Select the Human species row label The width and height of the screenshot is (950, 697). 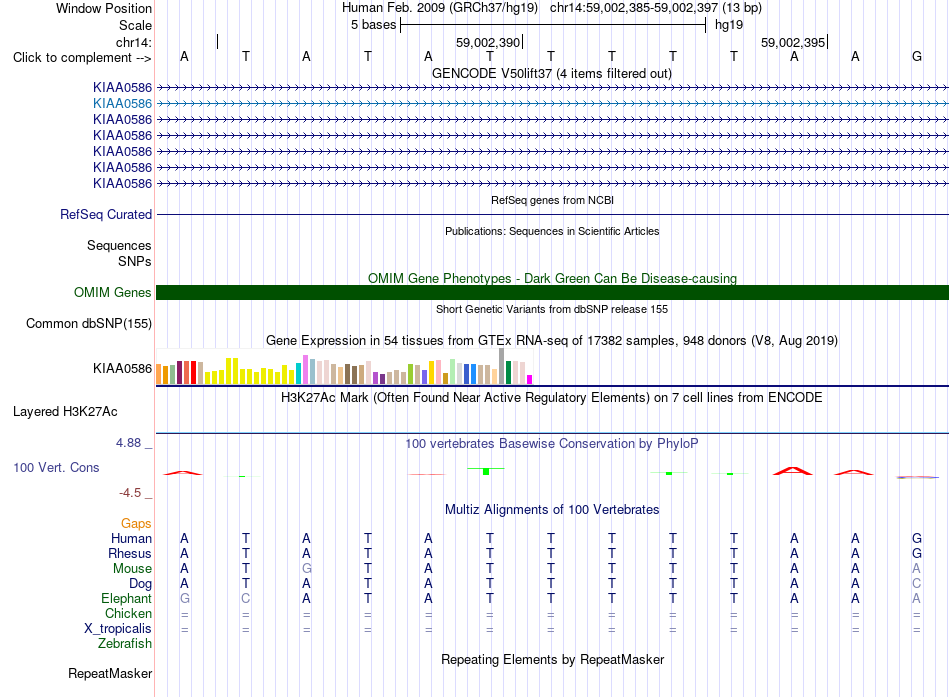[x=131, y=538]
